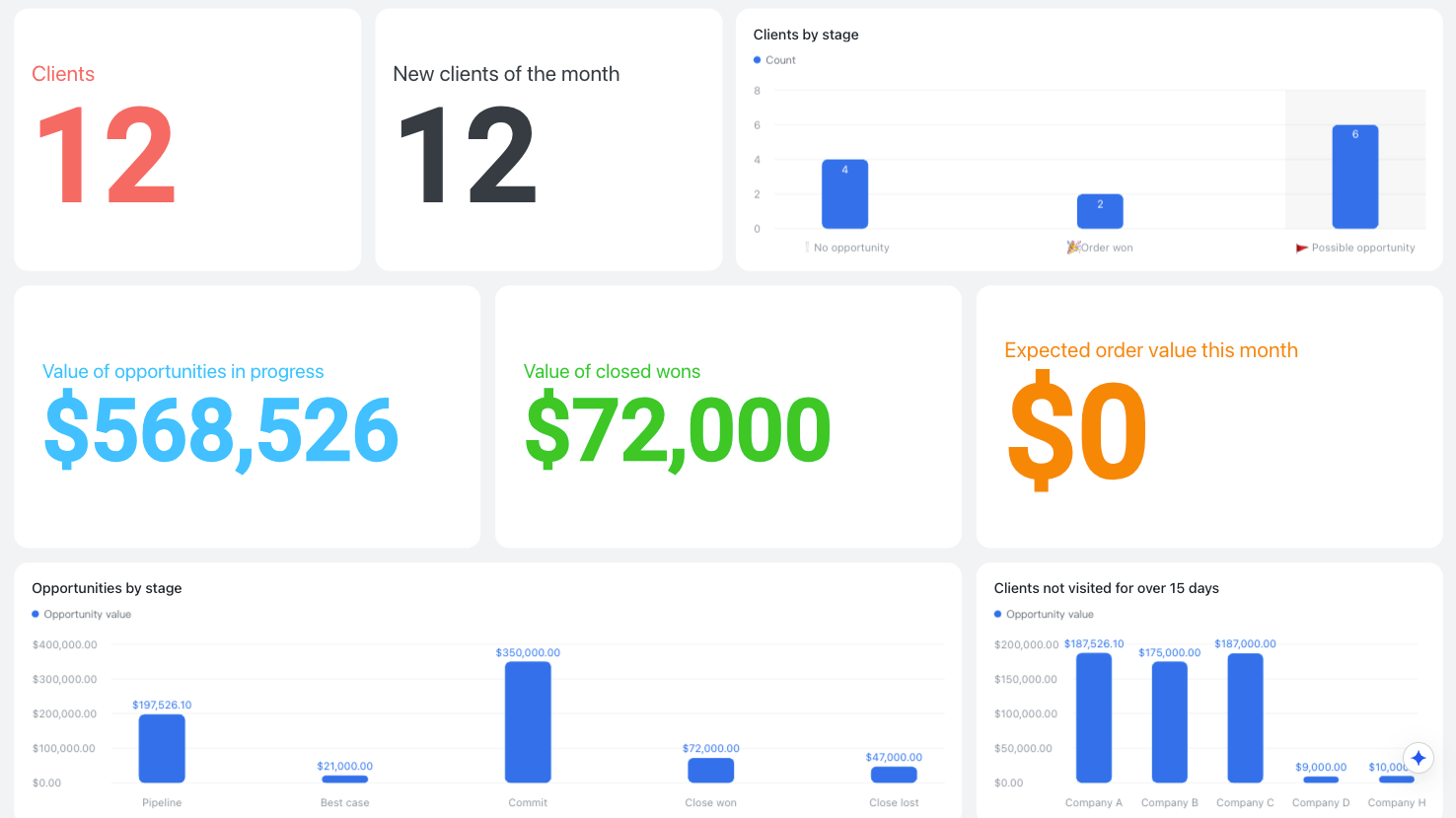Click the Close lost bar at $47,000.00
The width and height of the screenshot is (1456, 818).
tap(894, 775)
